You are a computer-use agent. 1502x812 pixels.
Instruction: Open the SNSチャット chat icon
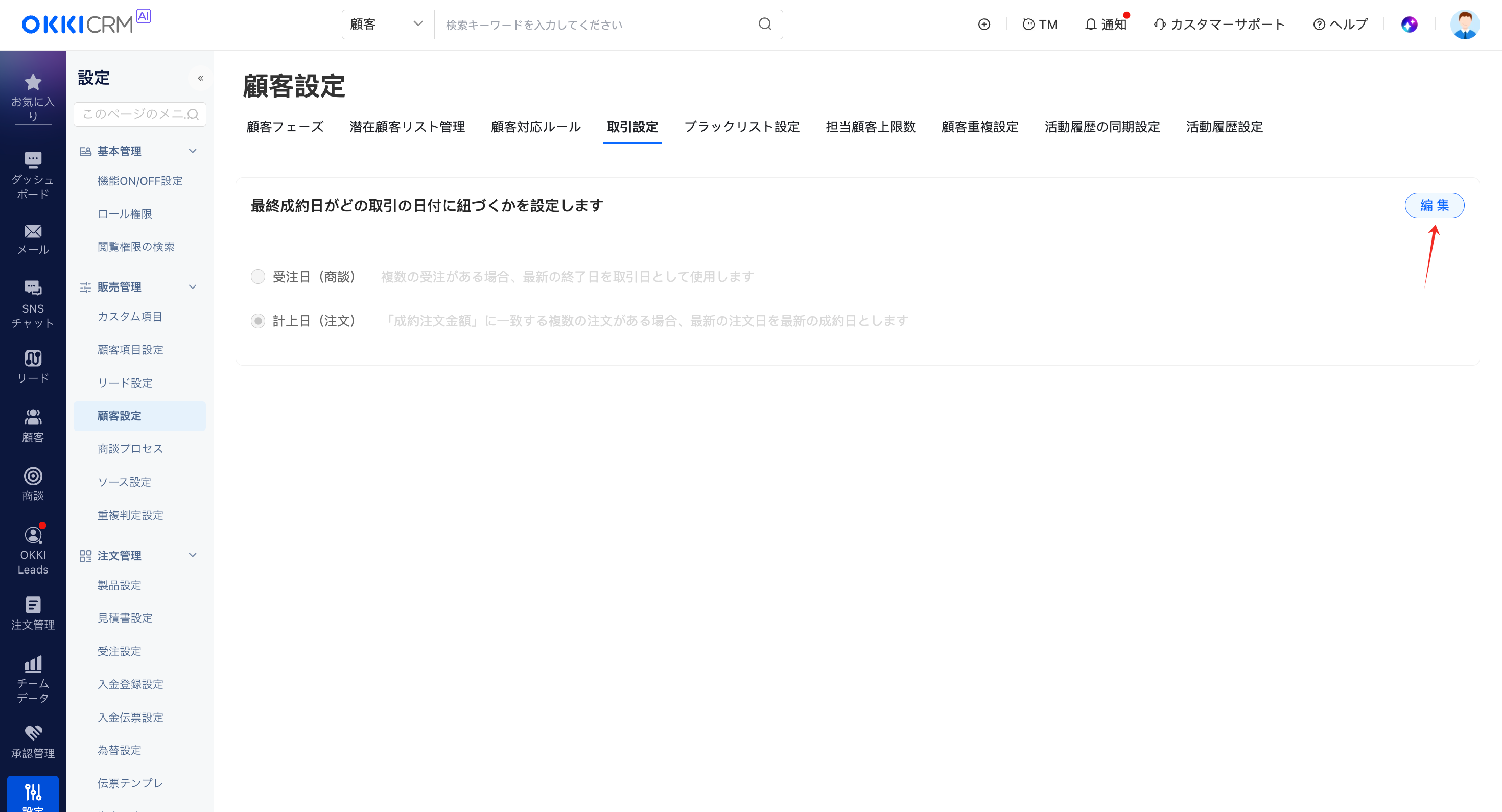pos(33,288)
